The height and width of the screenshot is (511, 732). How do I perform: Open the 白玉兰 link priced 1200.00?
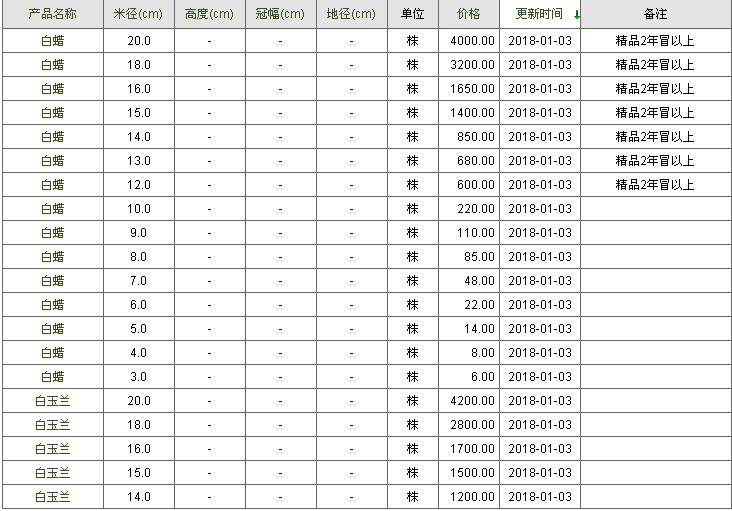click(52, 497)
